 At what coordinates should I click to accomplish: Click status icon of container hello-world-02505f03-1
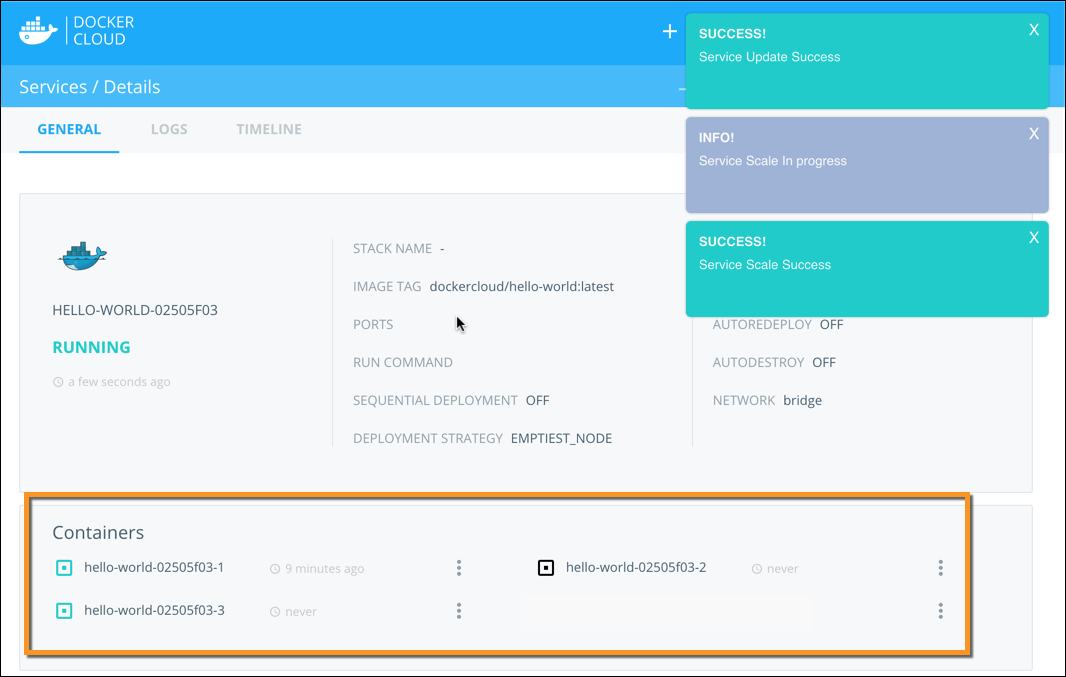tap(64, 568)
